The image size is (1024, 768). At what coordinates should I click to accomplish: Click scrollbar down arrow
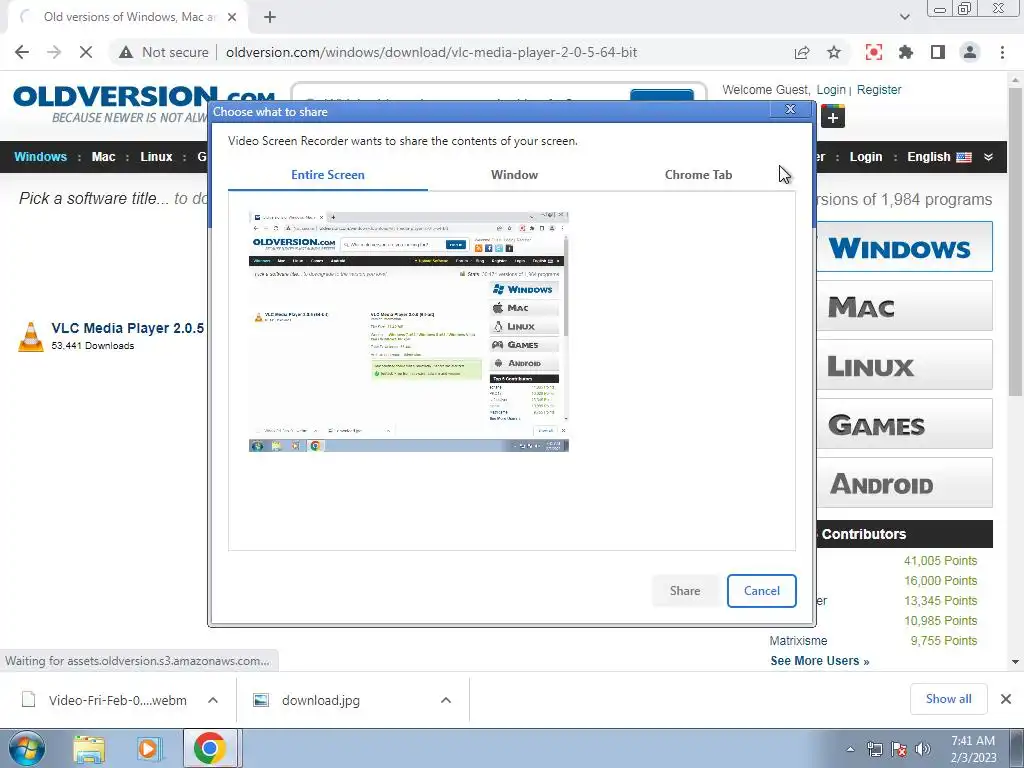click(x=1015, y=662)
